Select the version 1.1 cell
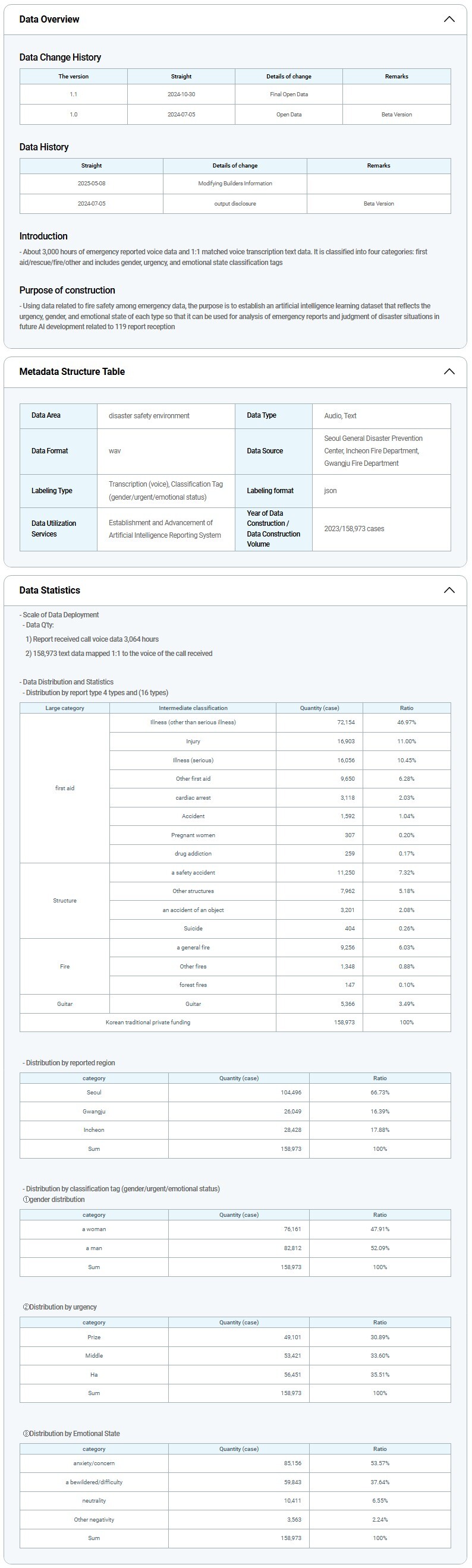The width and height of the screenshot is (472, 1568). (x=74, y=94)
